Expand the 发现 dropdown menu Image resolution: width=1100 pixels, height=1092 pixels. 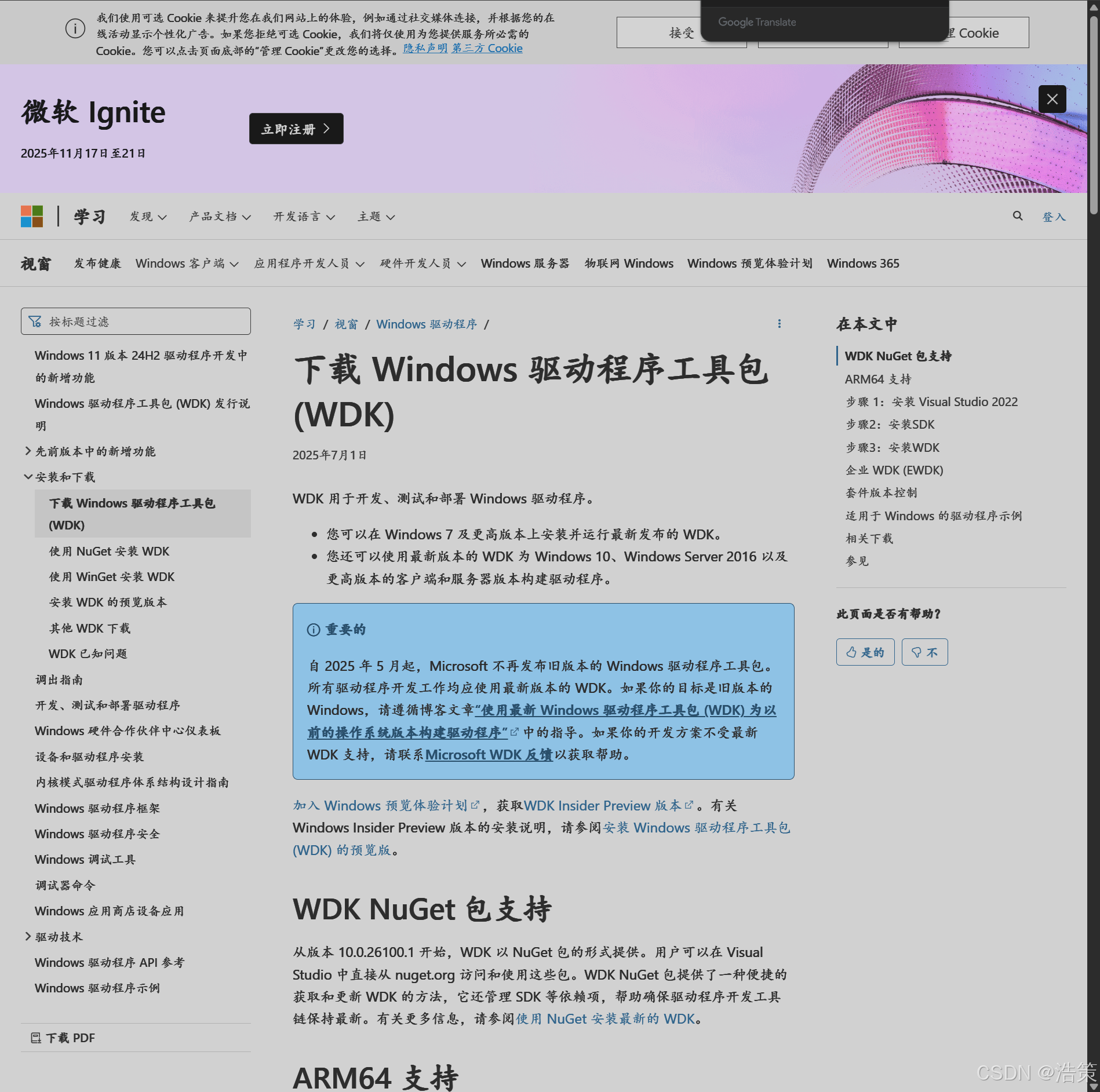tap(148, 217)
